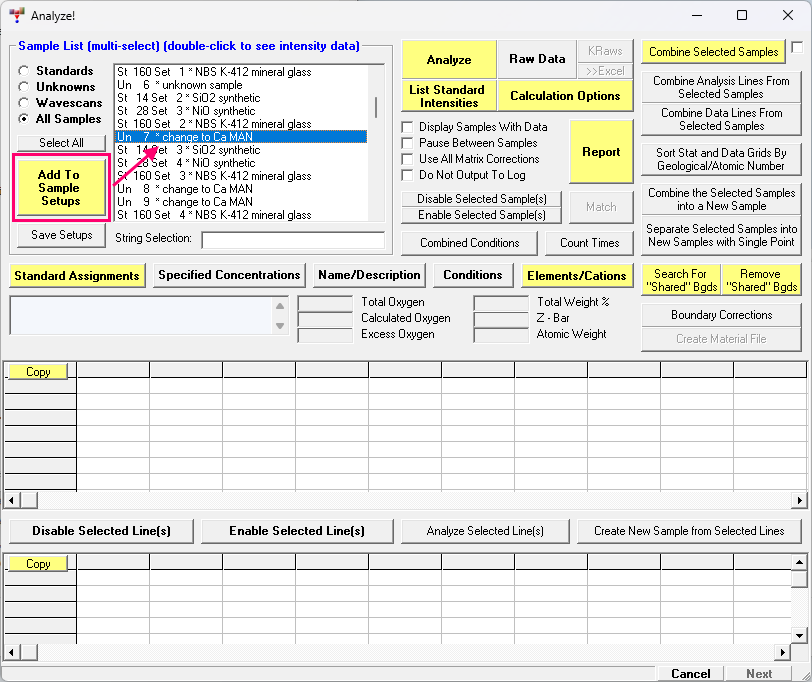
Task: Select the Standards radio button
Action: [x=24, y=71]
